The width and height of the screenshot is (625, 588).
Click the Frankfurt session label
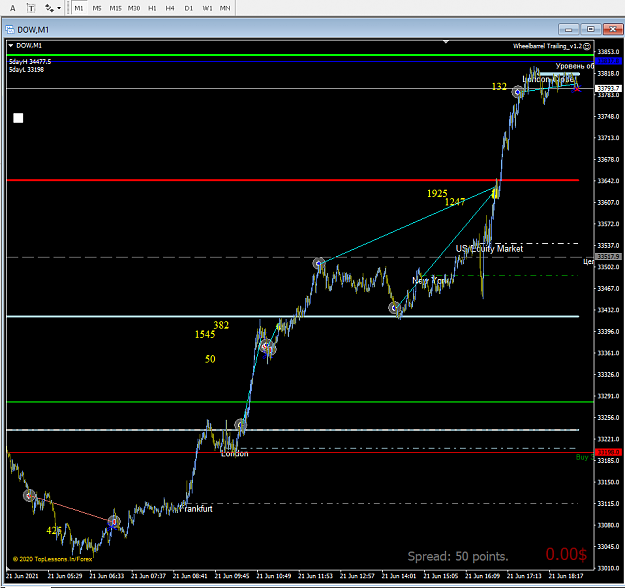point(198,509)
